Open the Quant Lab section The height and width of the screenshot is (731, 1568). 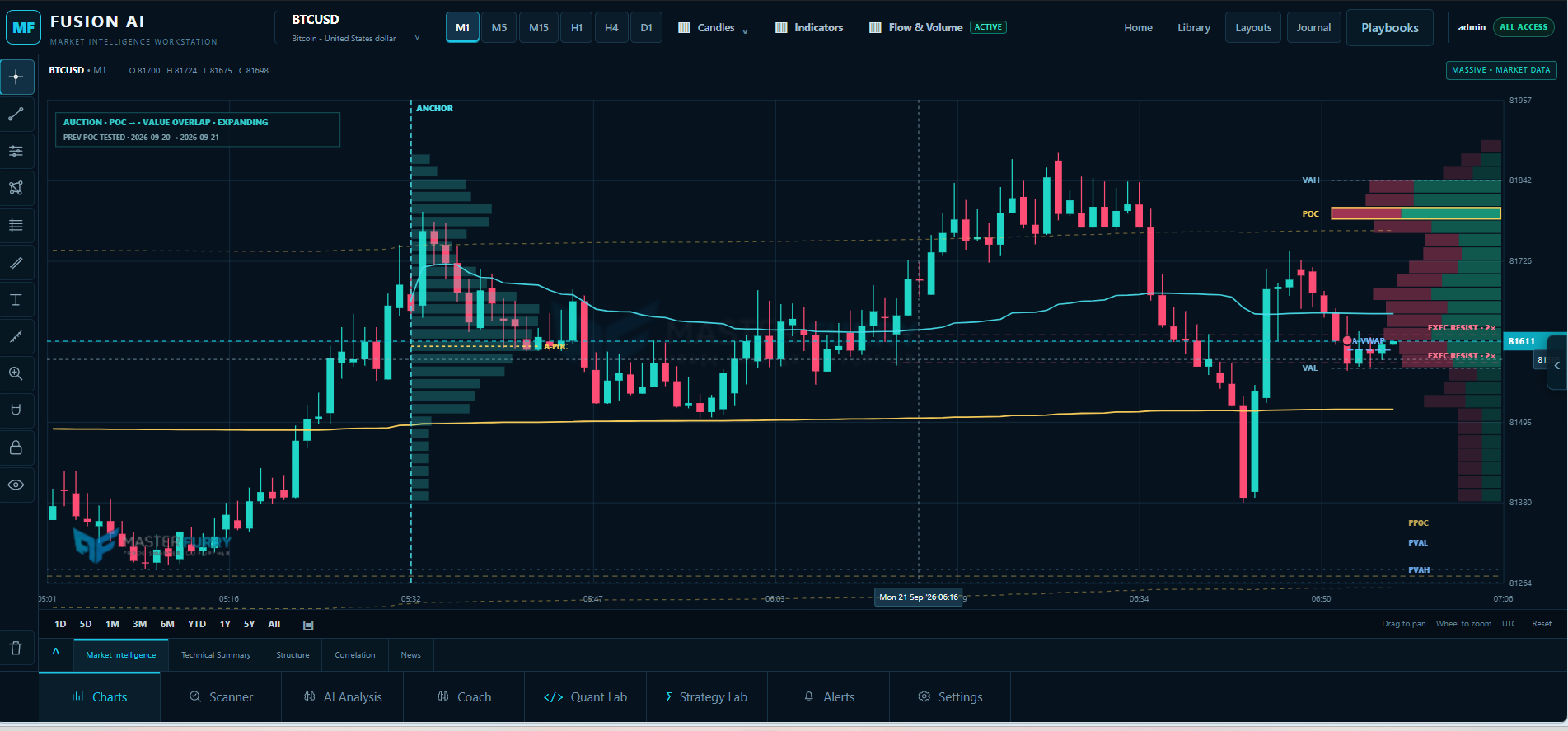[585, 697]
